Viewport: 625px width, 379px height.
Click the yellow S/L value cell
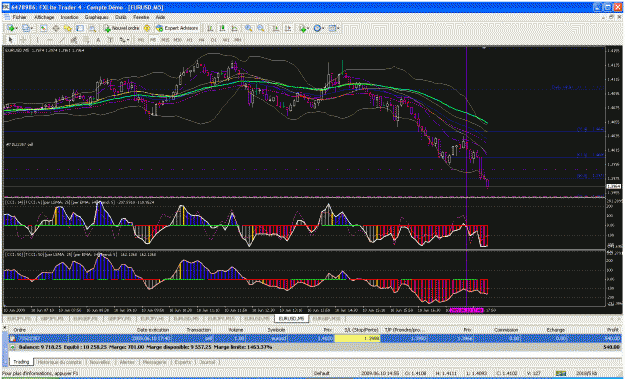(x=357, y=338)
